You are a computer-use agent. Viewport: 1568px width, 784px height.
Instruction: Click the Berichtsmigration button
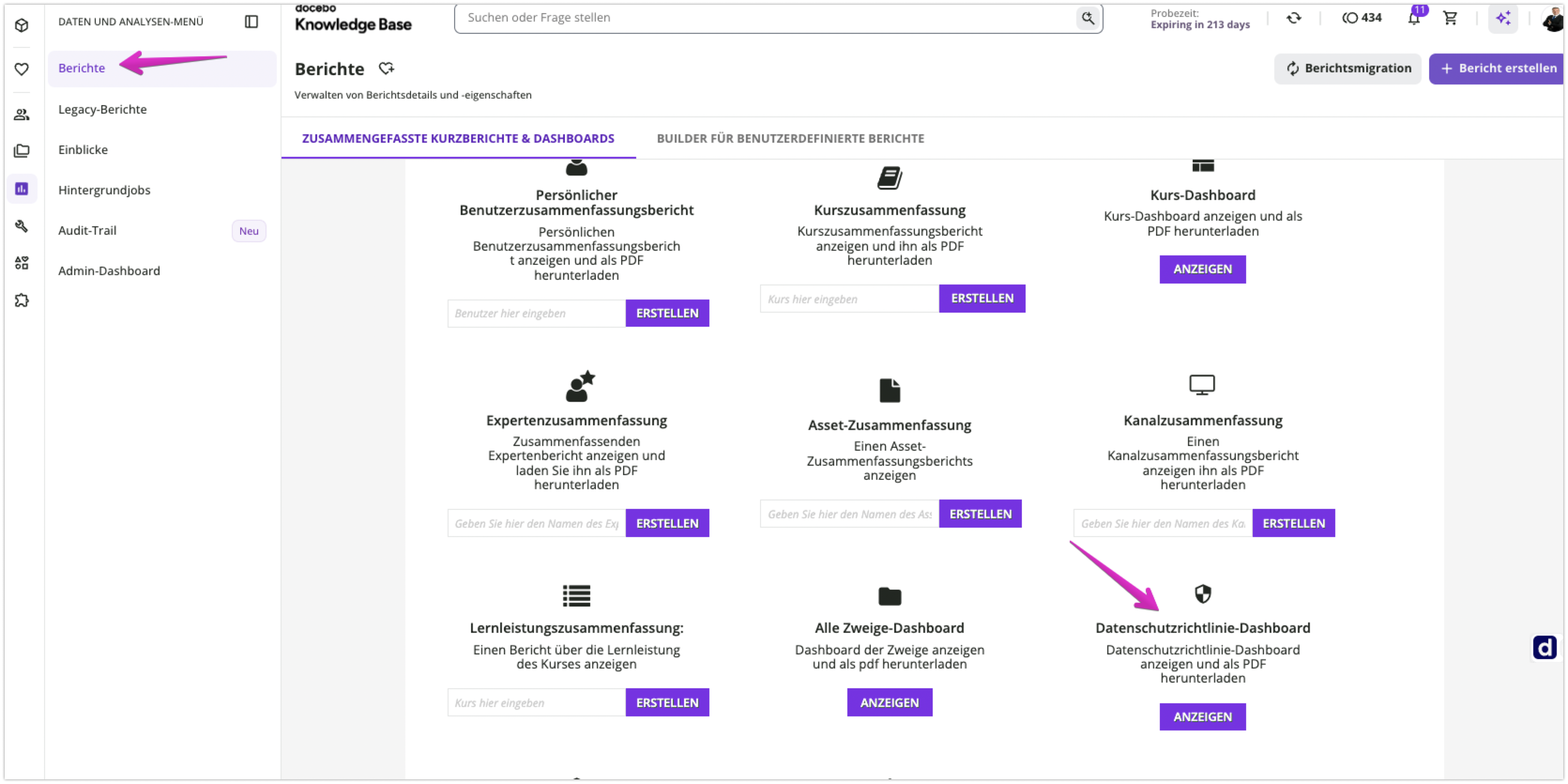1347,68
